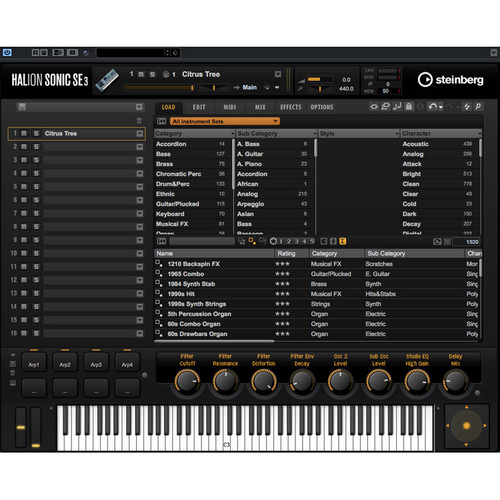Click the plug-in power bypass icon
Screen dimensions: 500x500
click(x=7, y=52)
